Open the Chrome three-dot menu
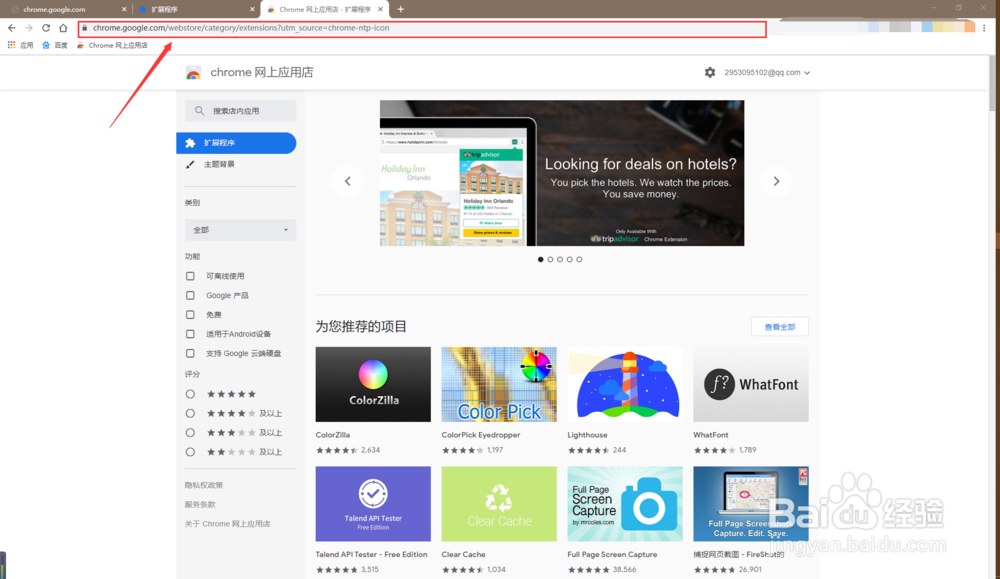 984,28
